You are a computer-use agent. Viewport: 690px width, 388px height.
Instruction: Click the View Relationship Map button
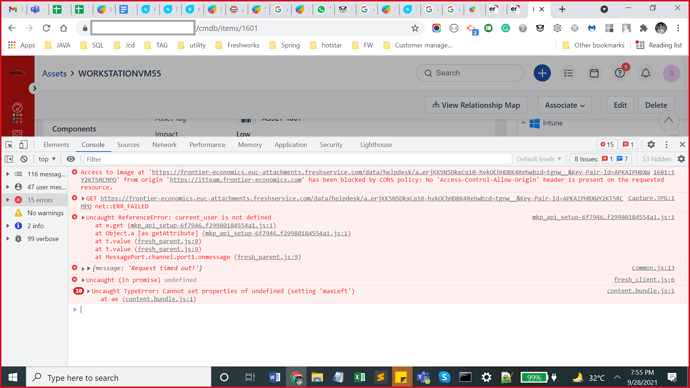tap(476, 105)
